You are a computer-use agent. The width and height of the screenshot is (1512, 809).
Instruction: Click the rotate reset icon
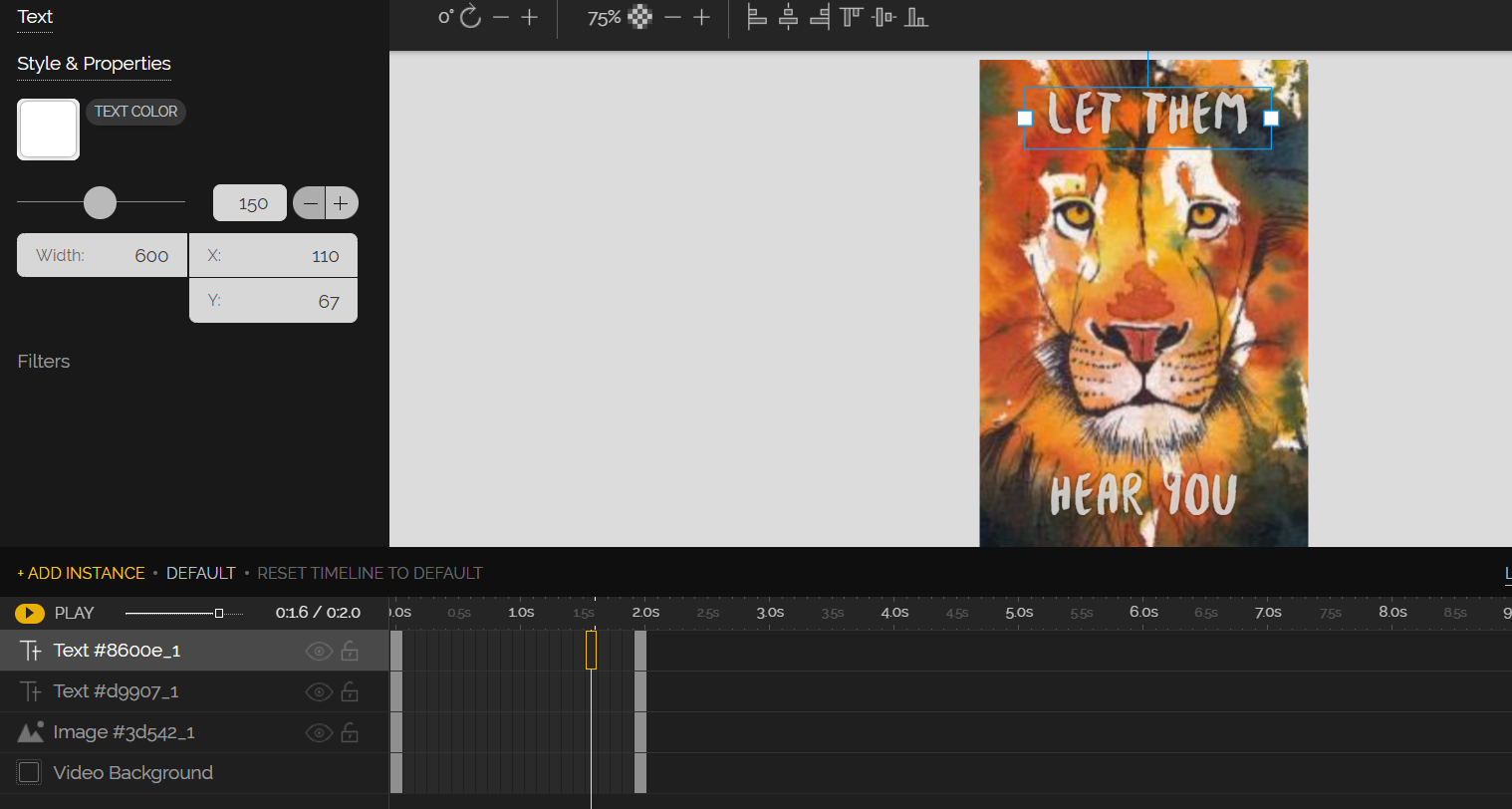coord(470,17)
